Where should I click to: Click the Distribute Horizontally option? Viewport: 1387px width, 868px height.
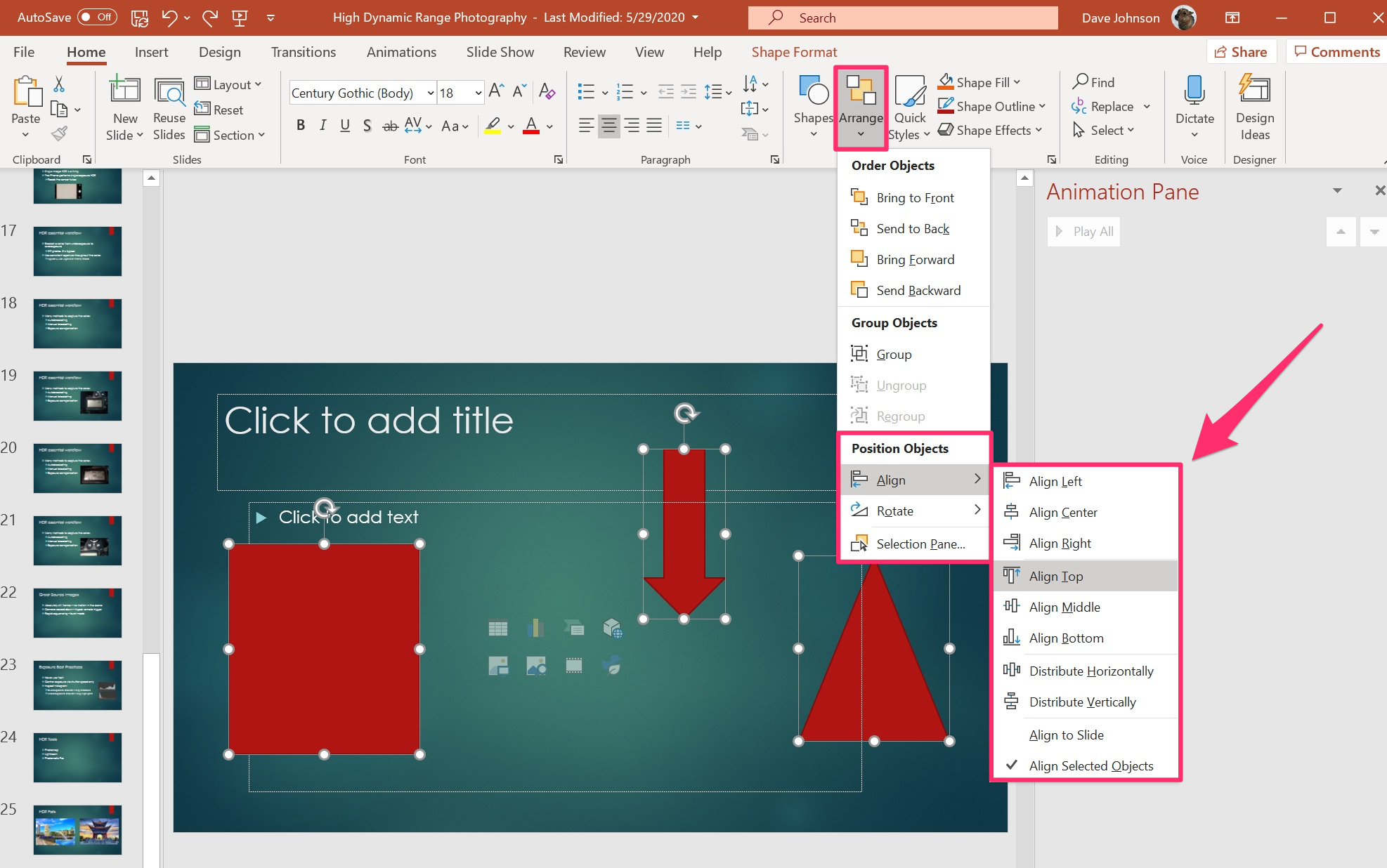point(1092,670)
